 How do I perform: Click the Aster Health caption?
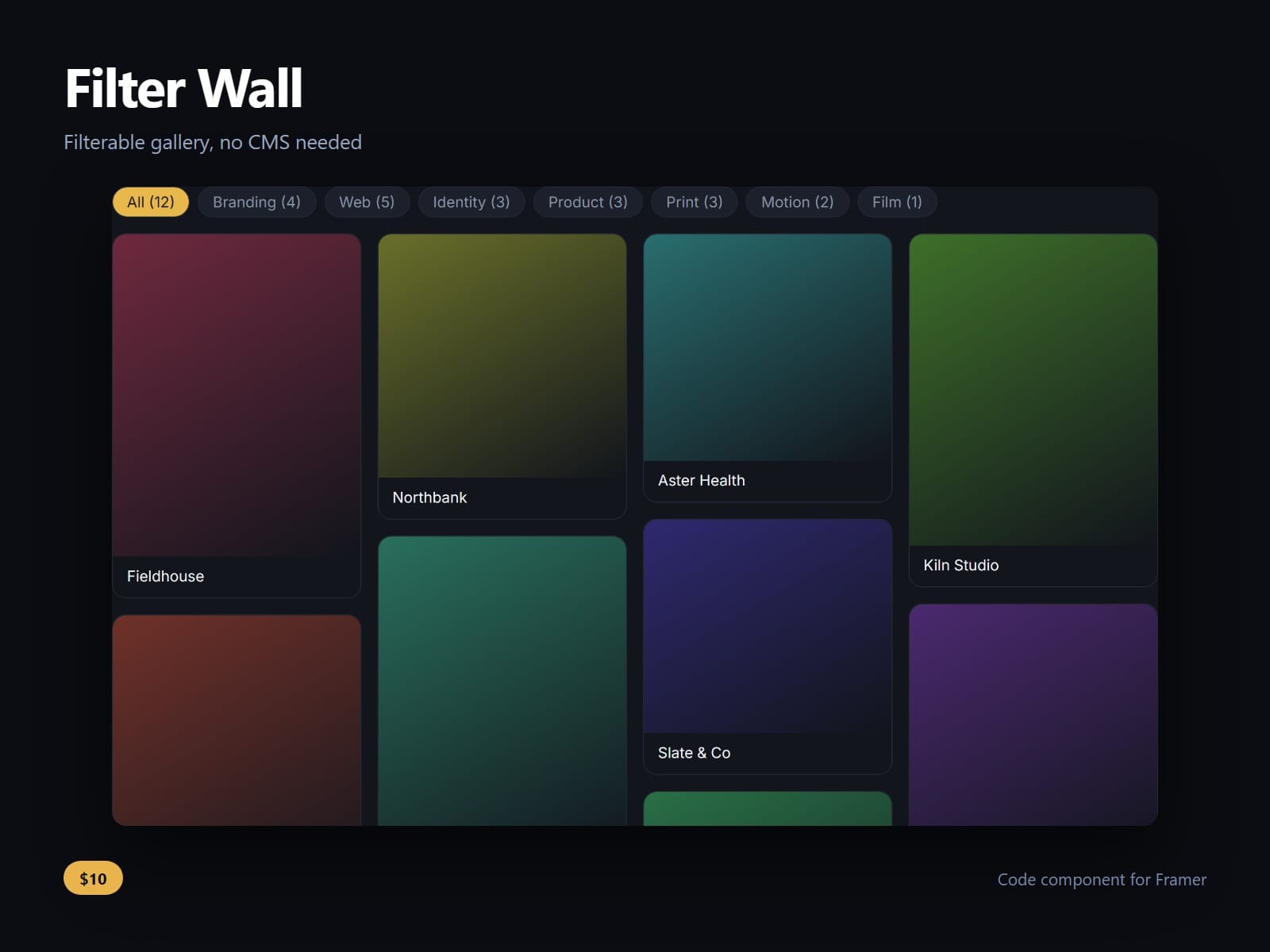click(702, 481)
